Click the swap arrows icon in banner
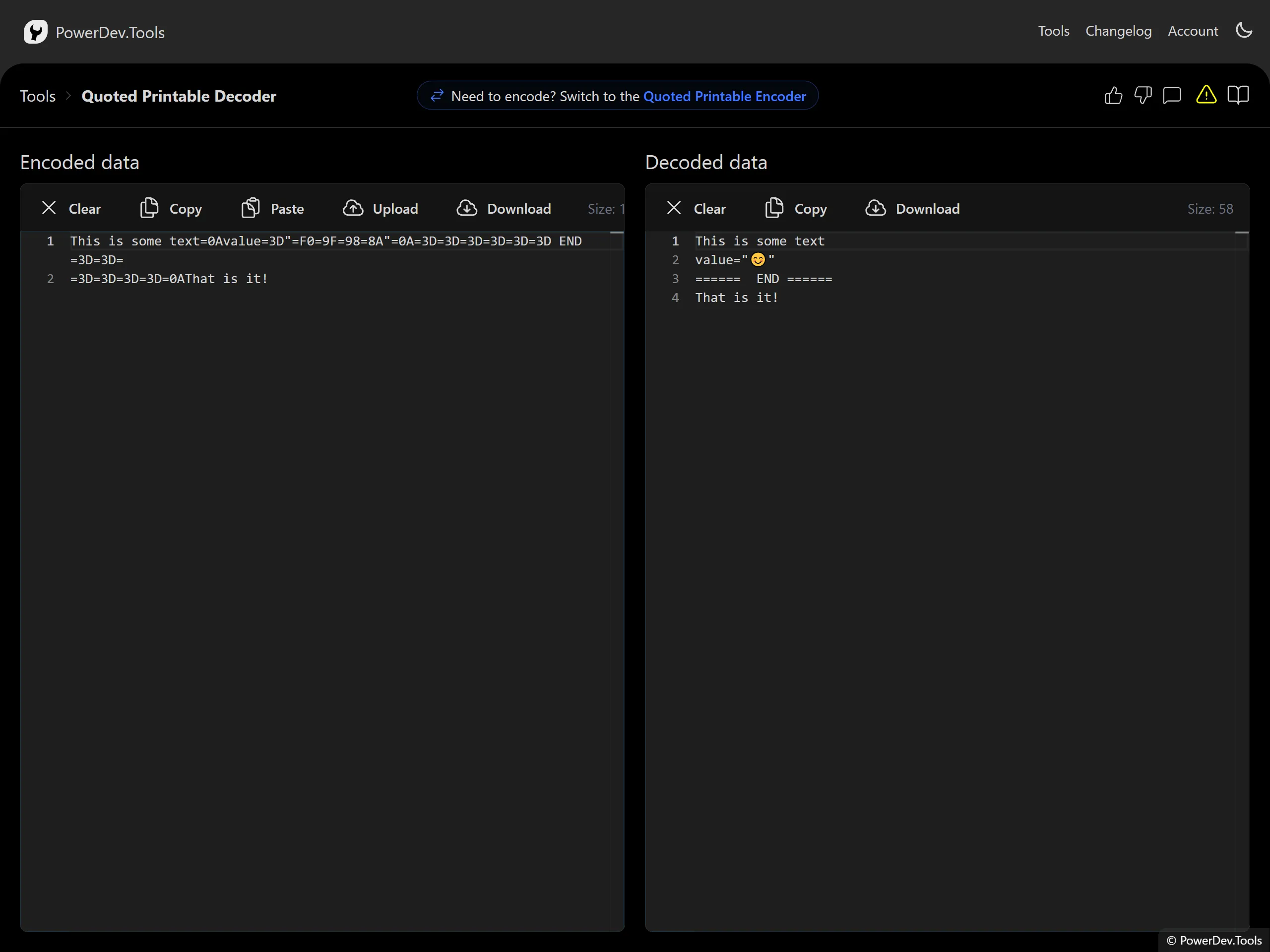This screenshot has width=1270, height=952. coord(437,95)
